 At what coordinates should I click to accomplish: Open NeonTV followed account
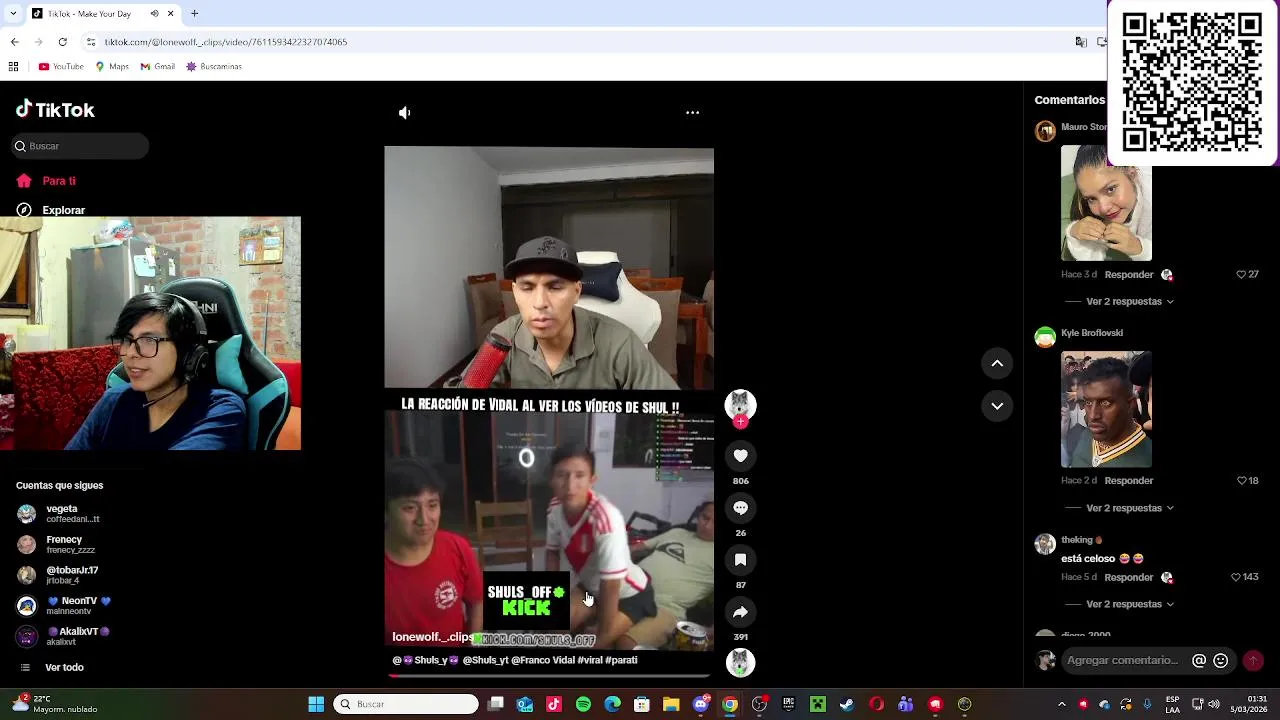coord(65,606)
